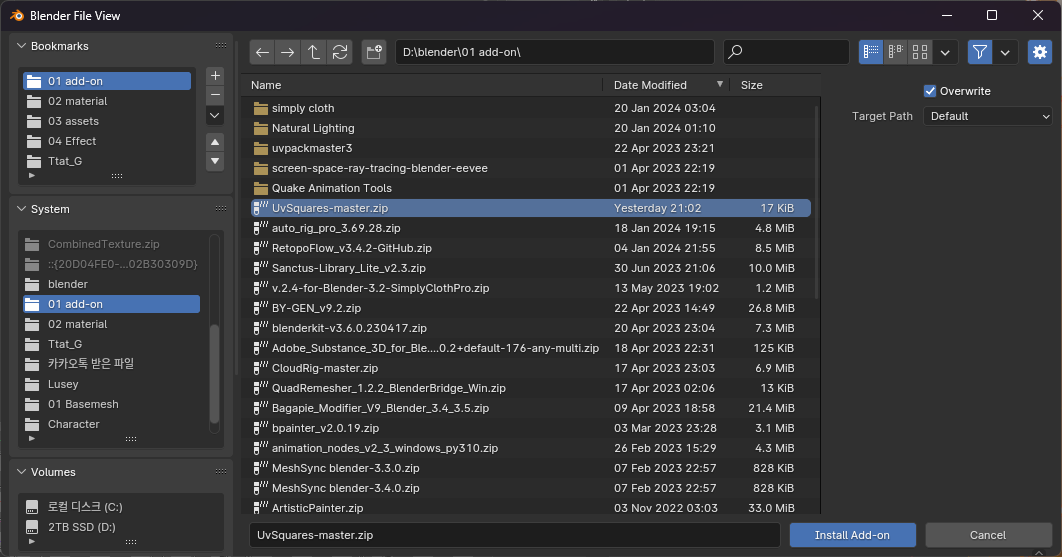Select MeshSync blender-3.3.0.zip file

coord(530,468)
